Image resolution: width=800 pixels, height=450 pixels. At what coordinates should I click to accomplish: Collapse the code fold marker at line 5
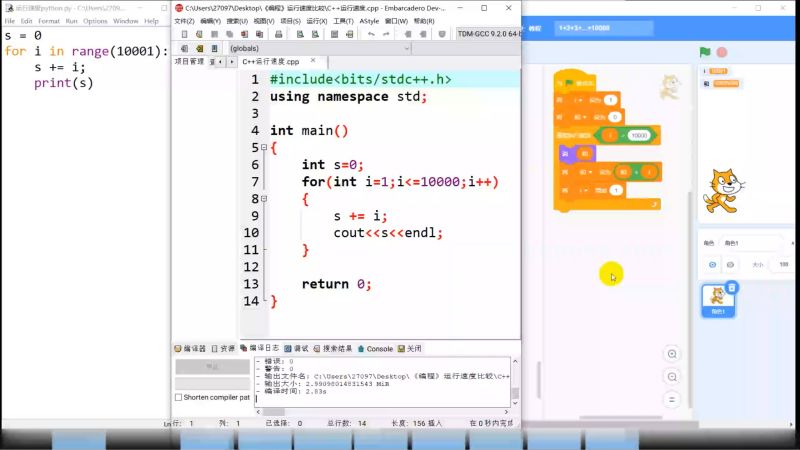coord(264,147)
